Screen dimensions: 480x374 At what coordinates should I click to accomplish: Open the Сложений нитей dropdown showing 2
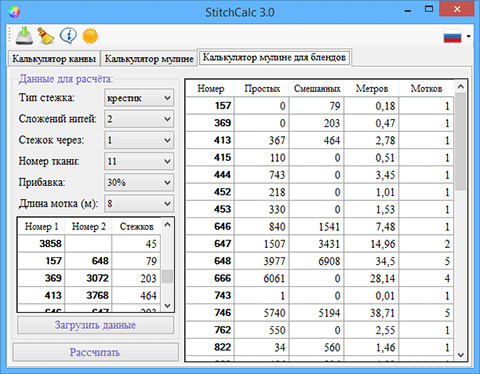[139, 119]
